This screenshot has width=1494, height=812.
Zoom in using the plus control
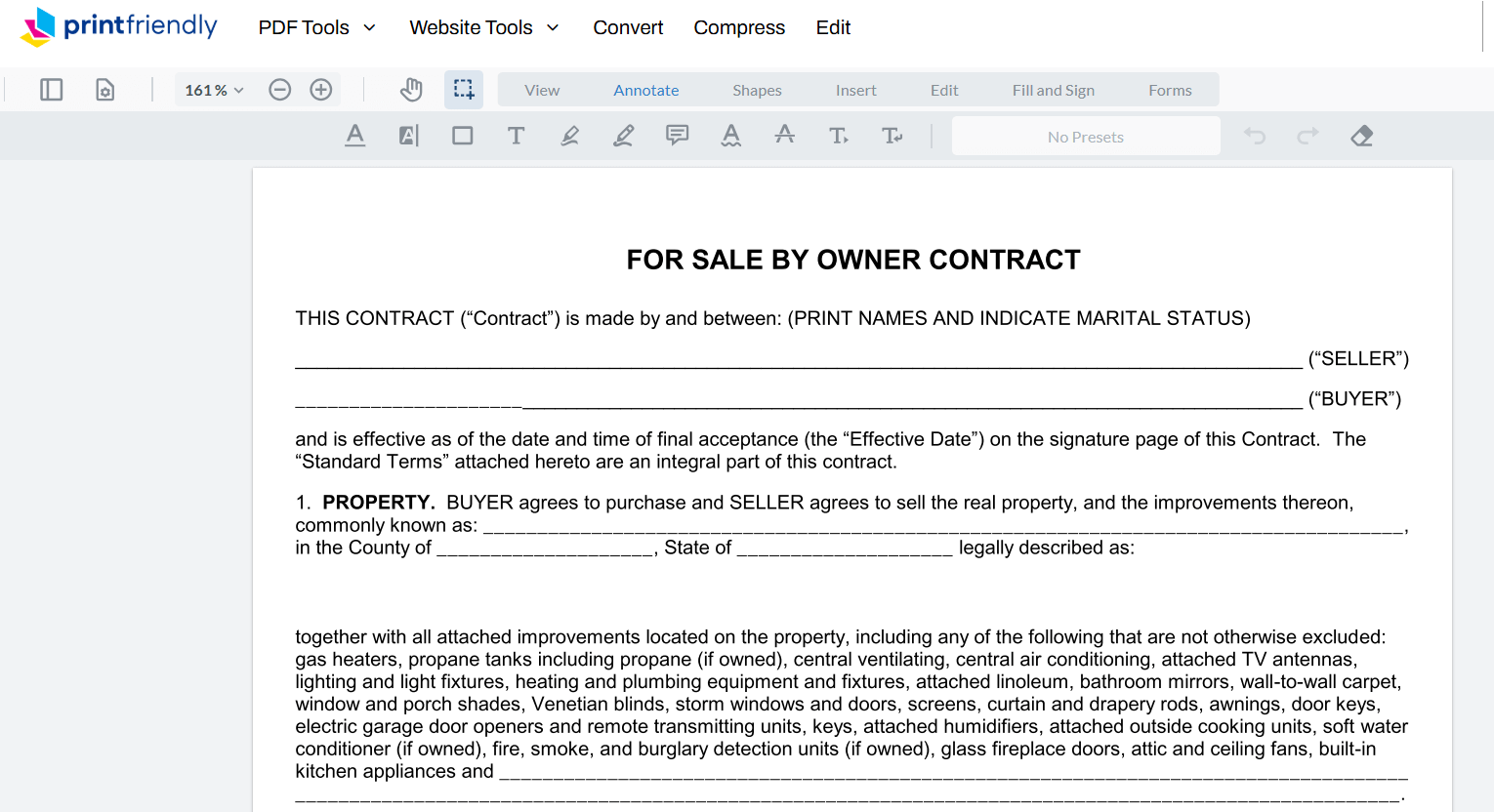[x=321, y=89]
